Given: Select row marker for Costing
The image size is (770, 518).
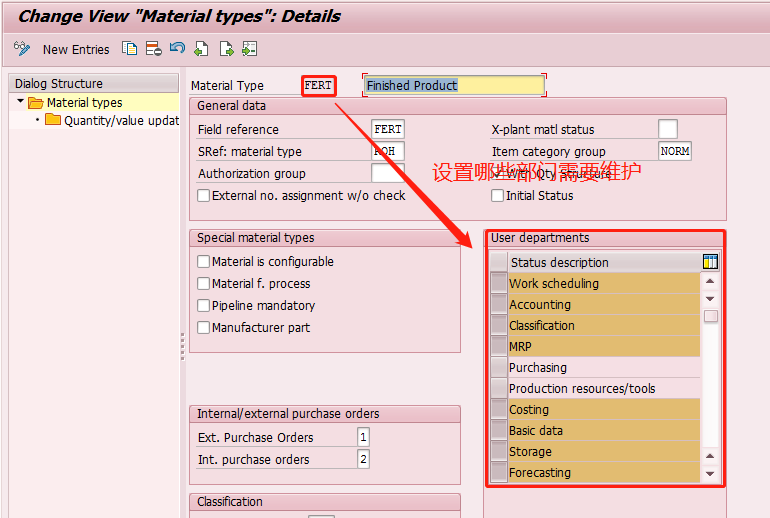Looking at the screenshot, I should pyautogui.click(x=499, y=409).
